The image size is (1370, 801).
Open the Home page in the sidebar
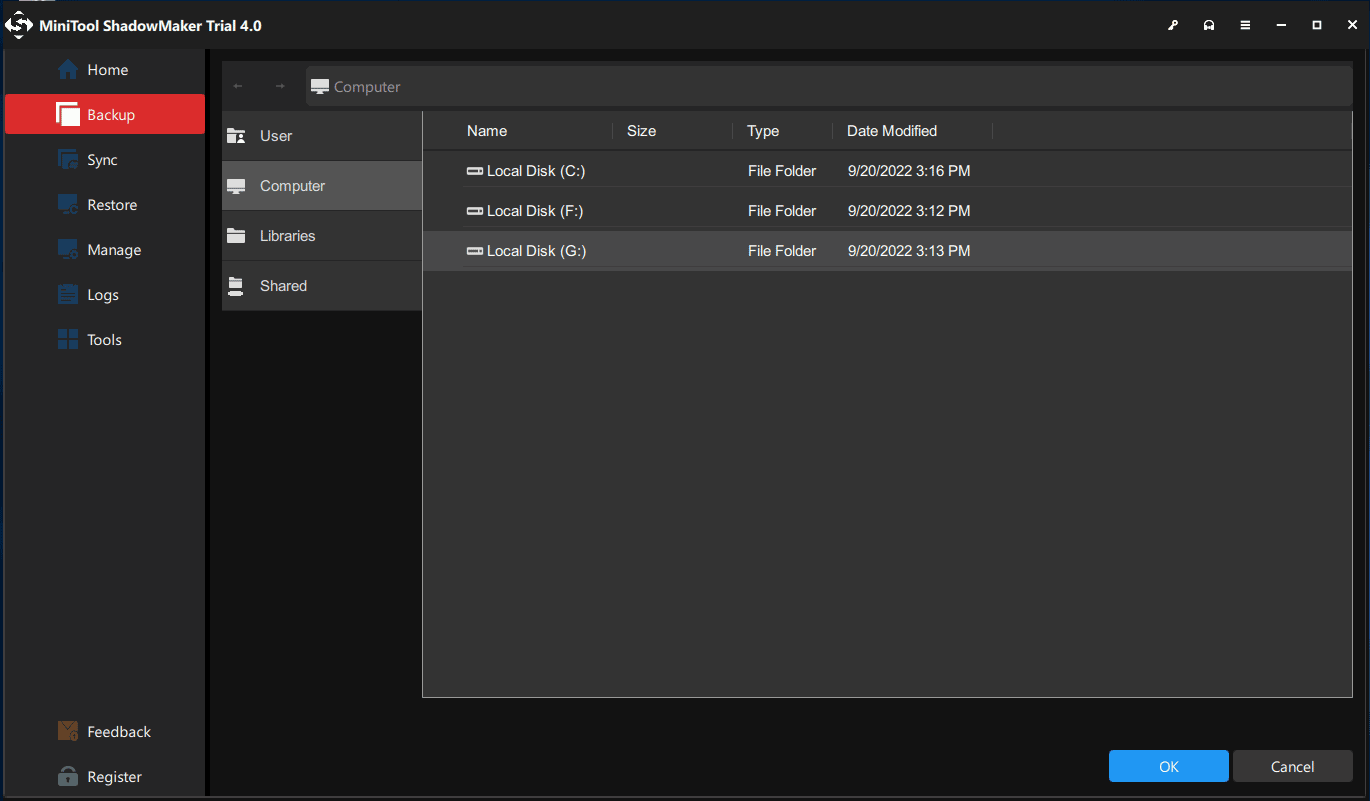coord(105,70)
